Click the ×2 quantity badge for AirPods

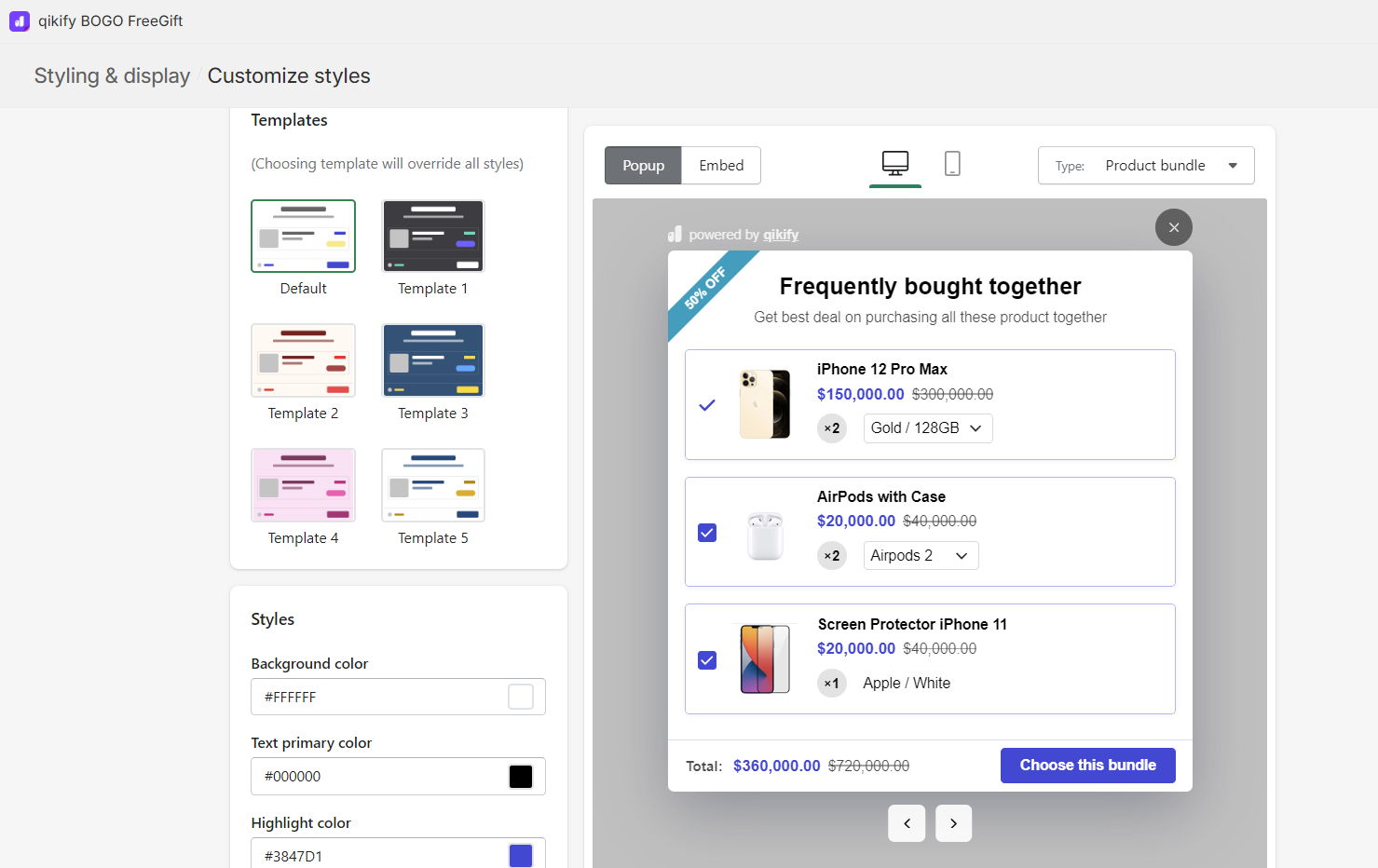coord(832,556)
